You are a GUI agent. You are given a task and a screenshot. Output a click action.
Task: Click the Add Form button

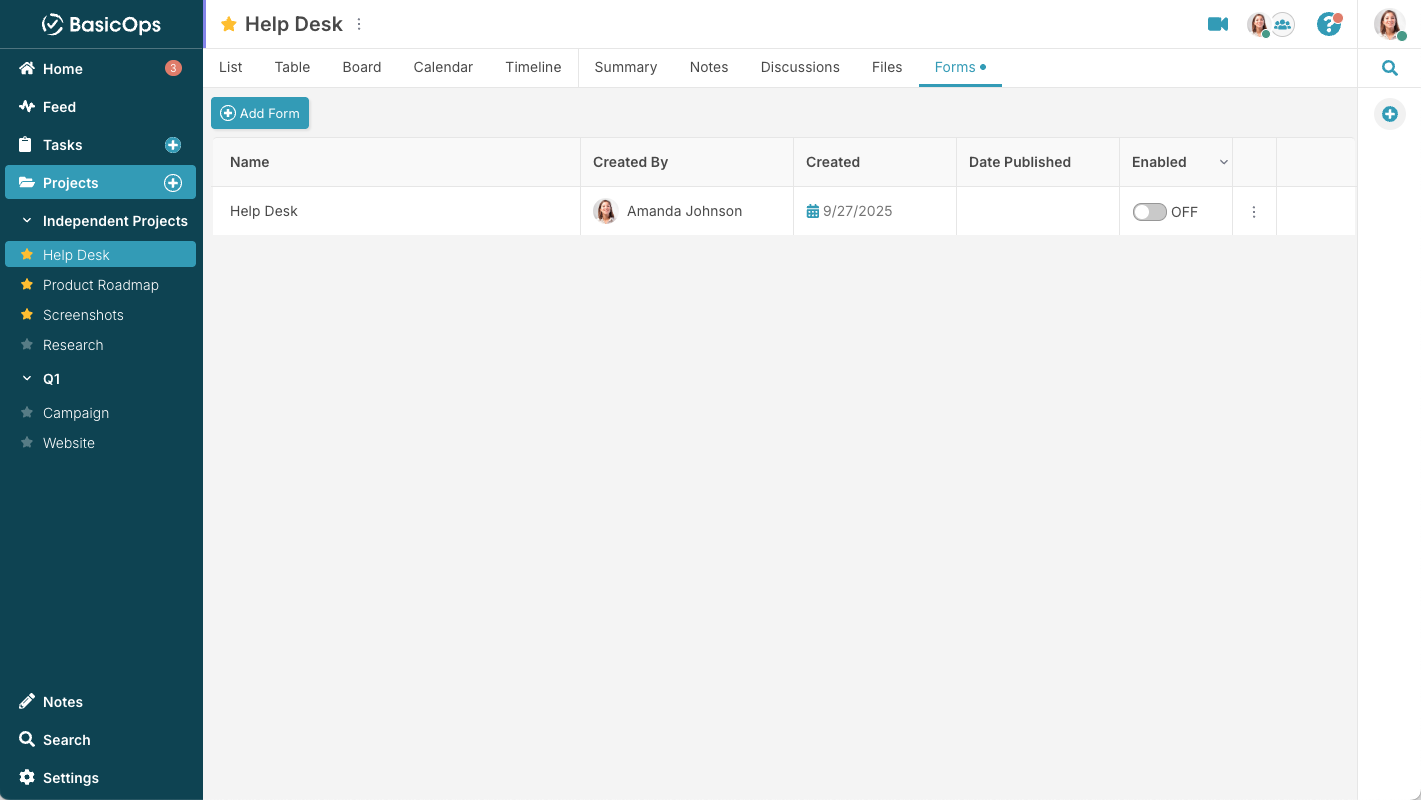click(260, 113)
